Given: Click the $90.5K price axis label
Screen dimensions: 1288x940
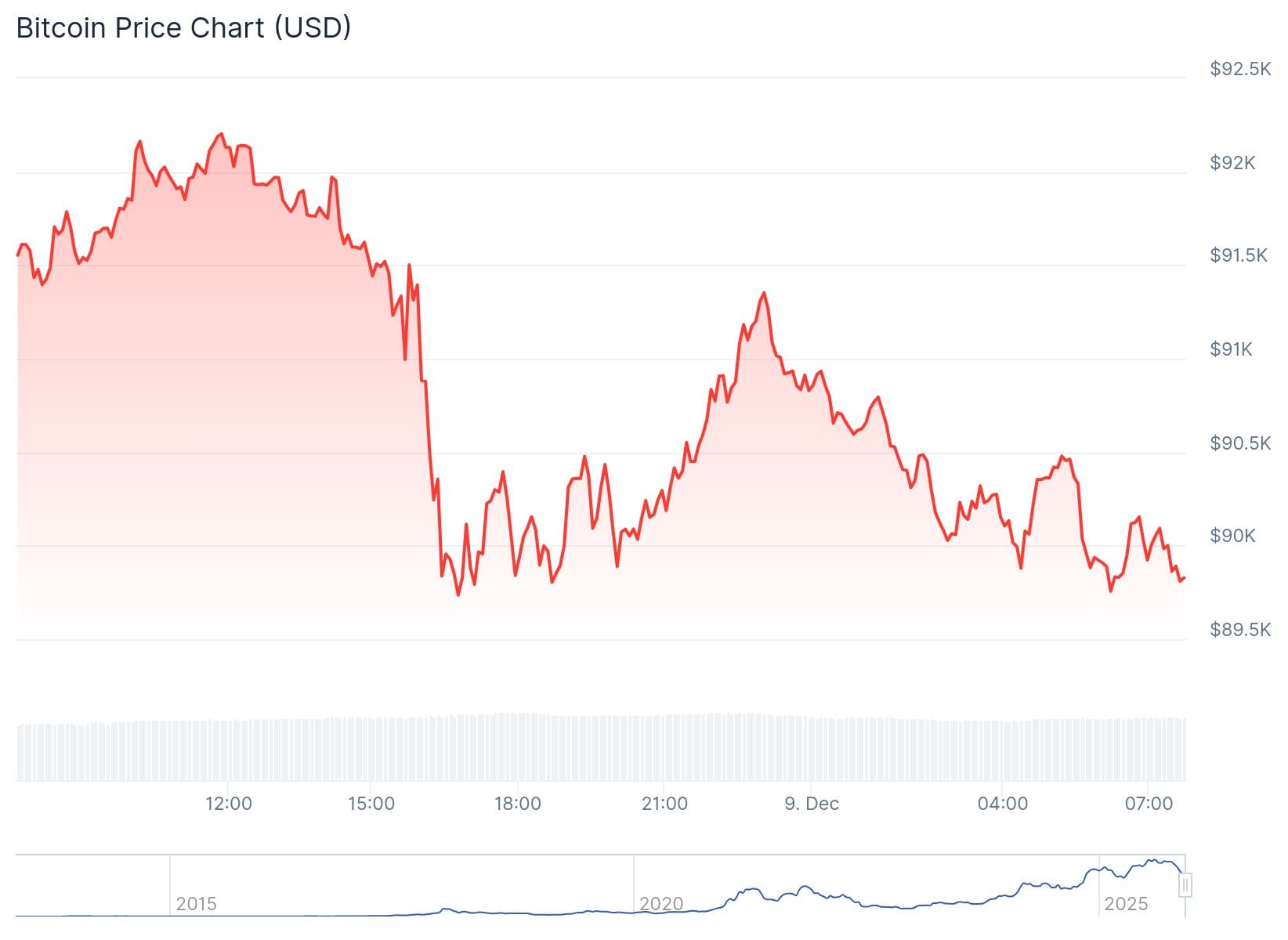Looking at the screenshot, I should coord(1240,443).
